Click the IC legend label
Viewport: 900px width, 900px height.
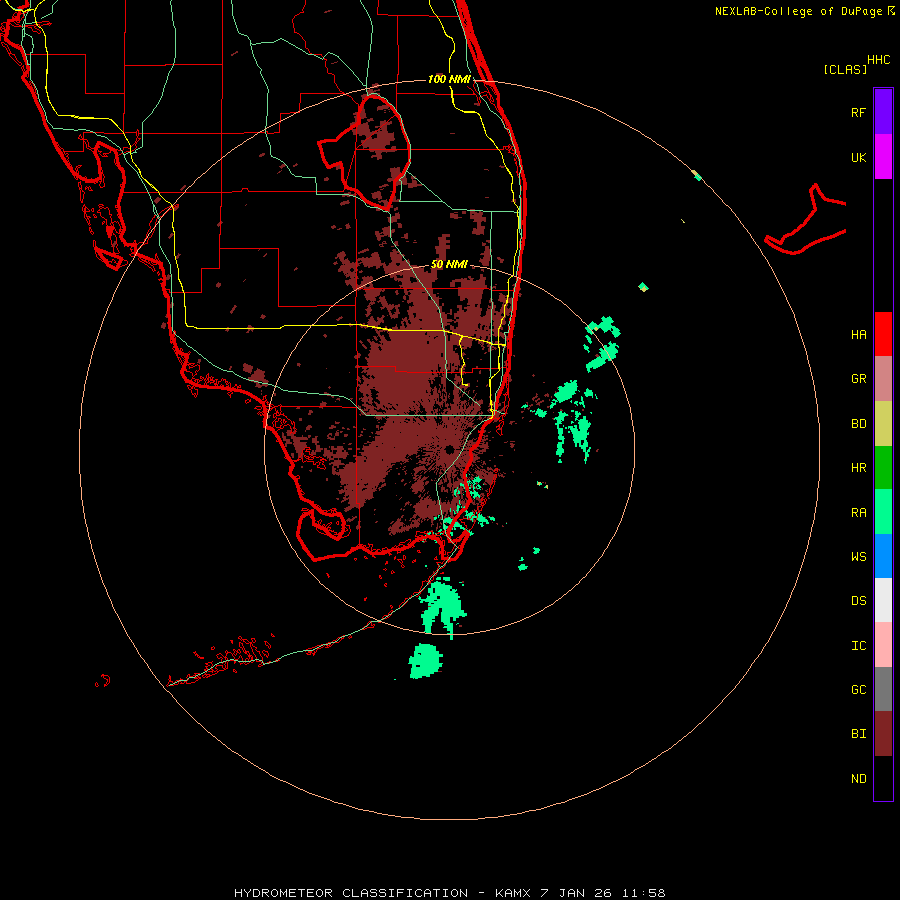[x=858, y=646]
